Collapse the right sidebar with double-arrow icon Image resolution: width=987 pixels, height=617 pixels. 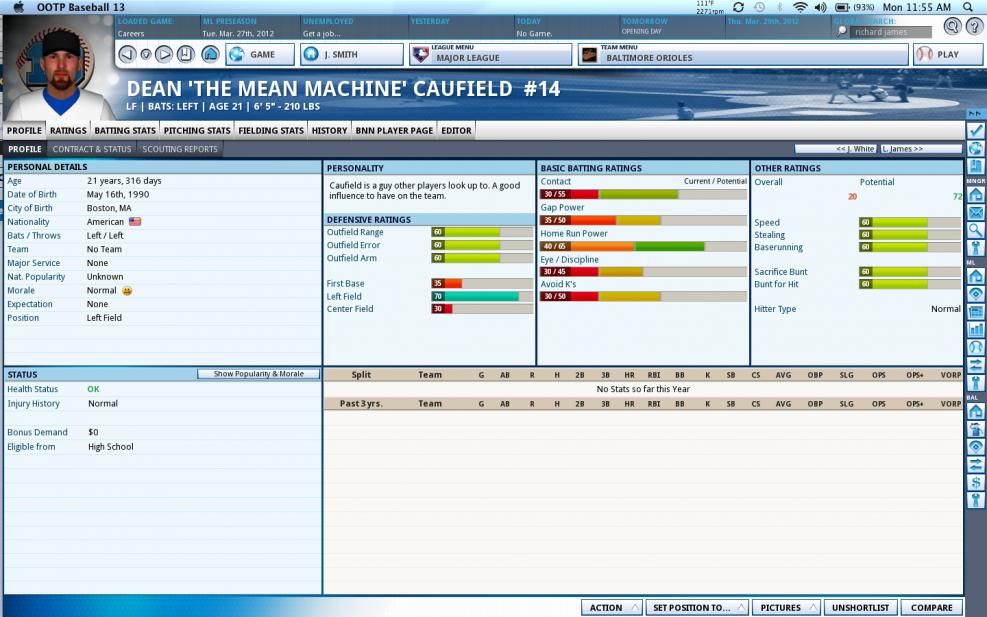point(976,114)
